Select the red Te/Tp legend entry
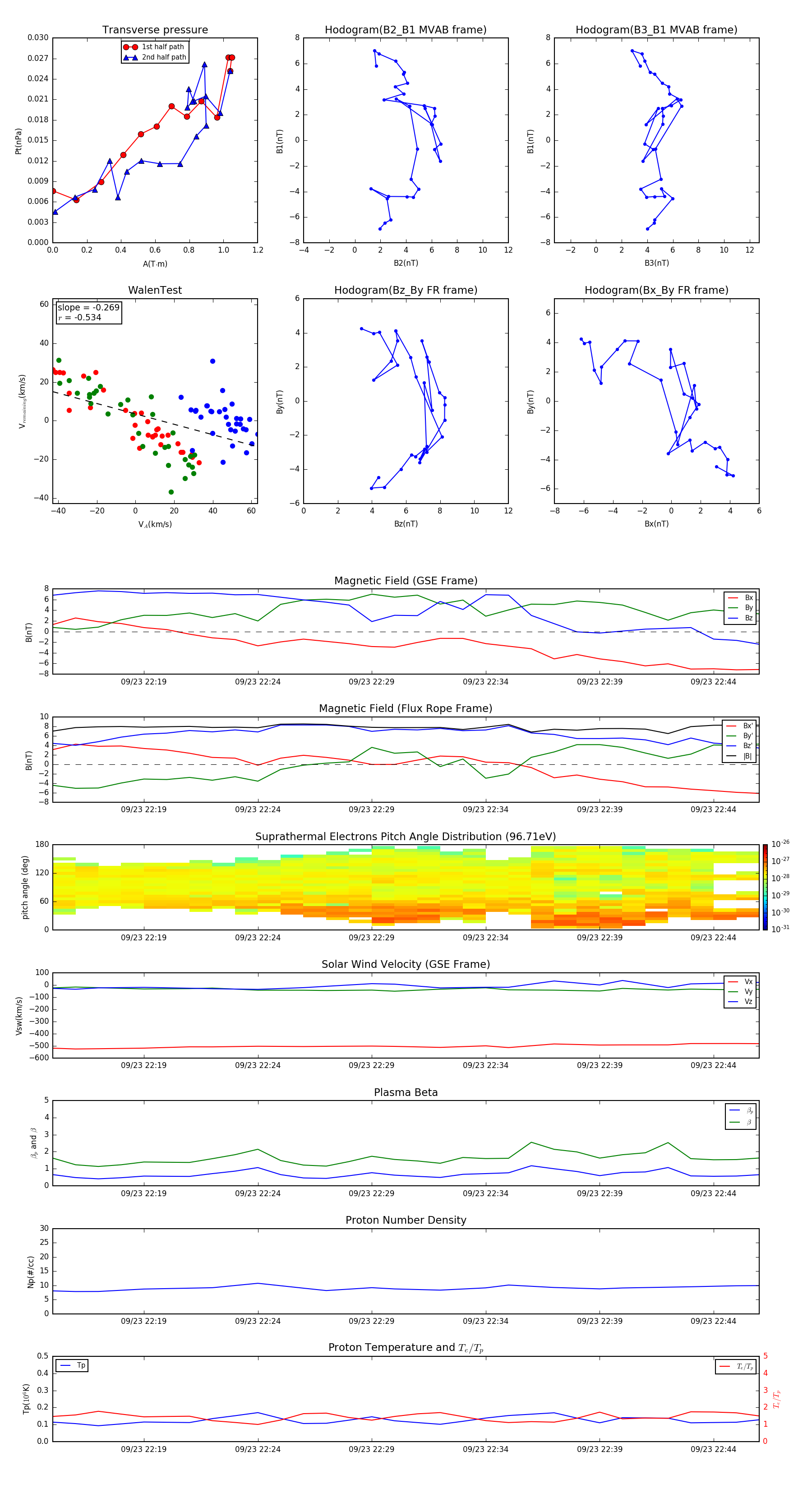This screenshot has width=812, height=1489. [736, 1366]
